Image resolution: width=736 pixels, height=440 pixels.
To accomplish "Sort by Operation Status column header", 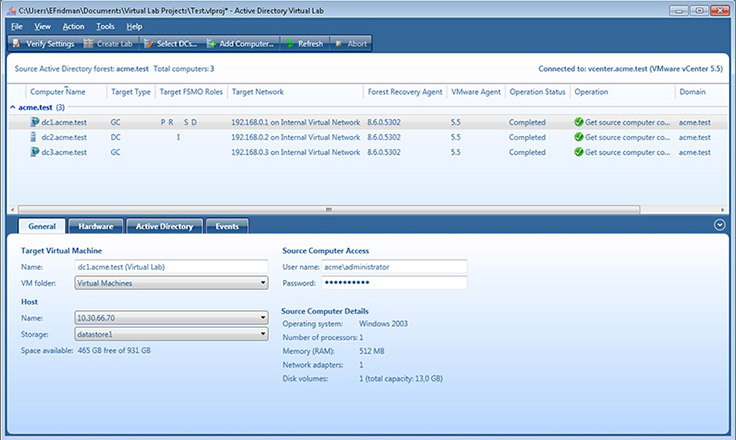I will [537, 92].
